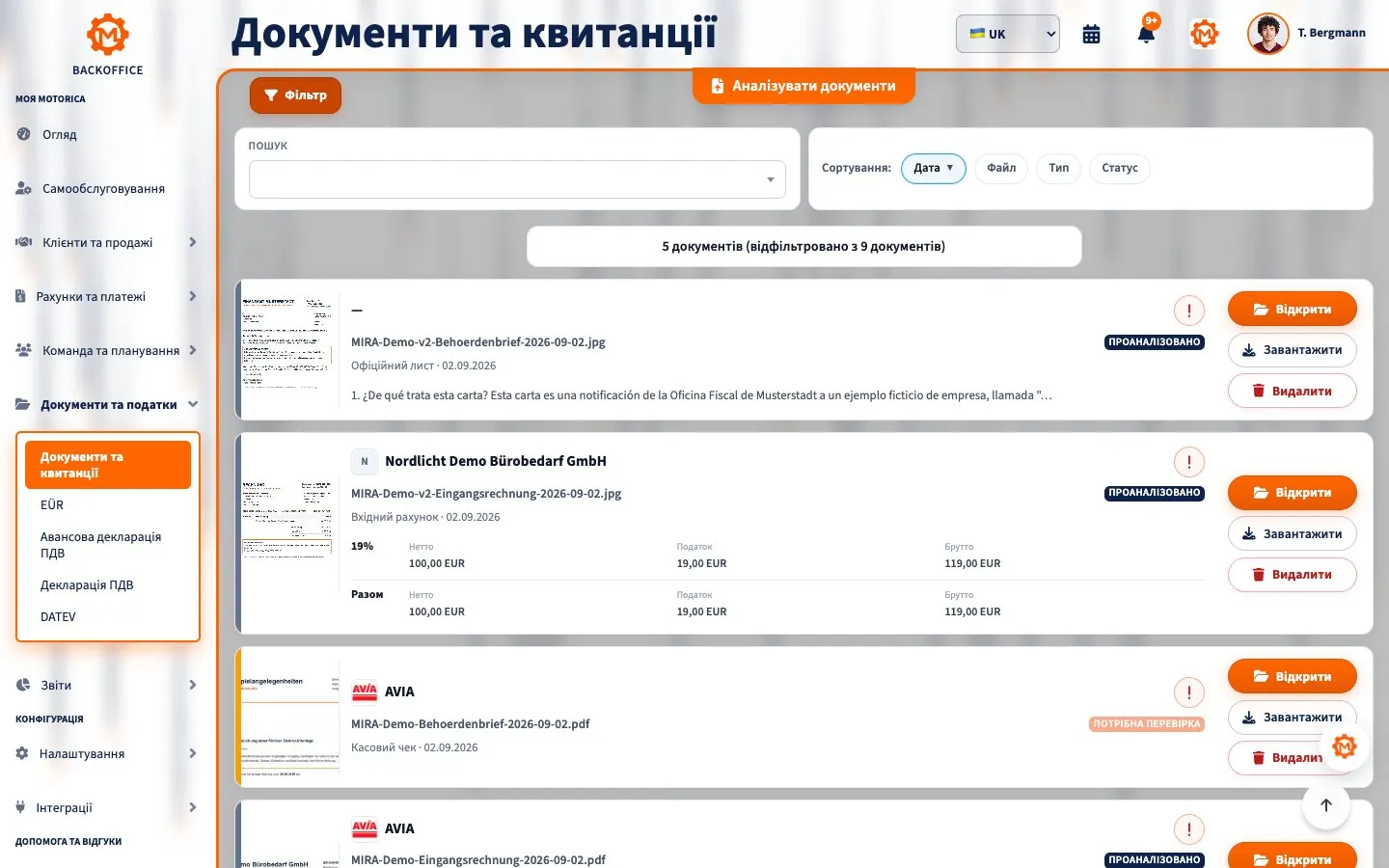Viewport: 1389px width, 868px height.
Task: Open notifications bell with 9+ badge
Action: (x=1147, y=33)
